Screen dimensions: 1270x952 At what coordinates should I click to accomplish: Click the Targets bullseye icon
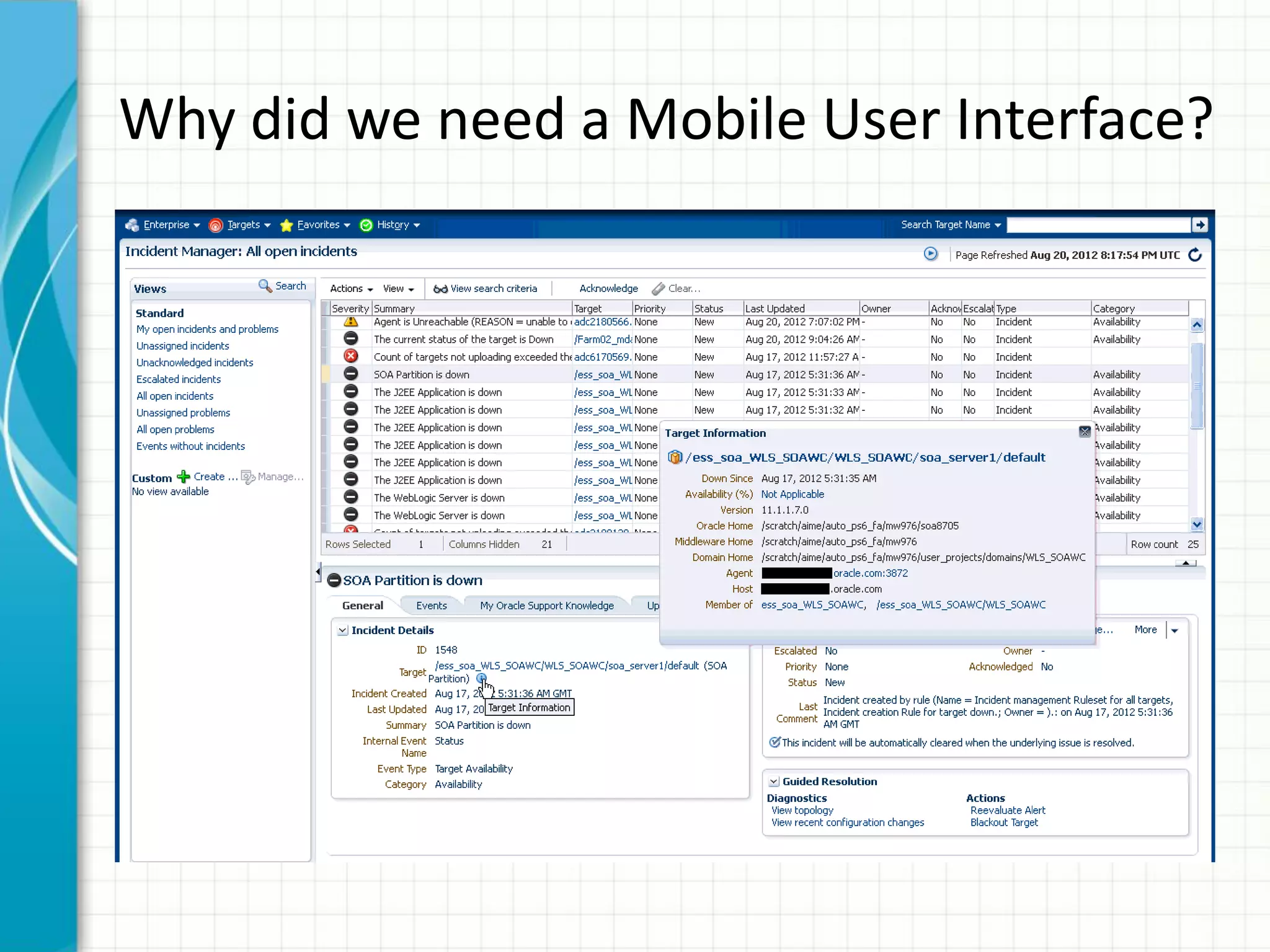pyautogui.click(x=216, y=226)
